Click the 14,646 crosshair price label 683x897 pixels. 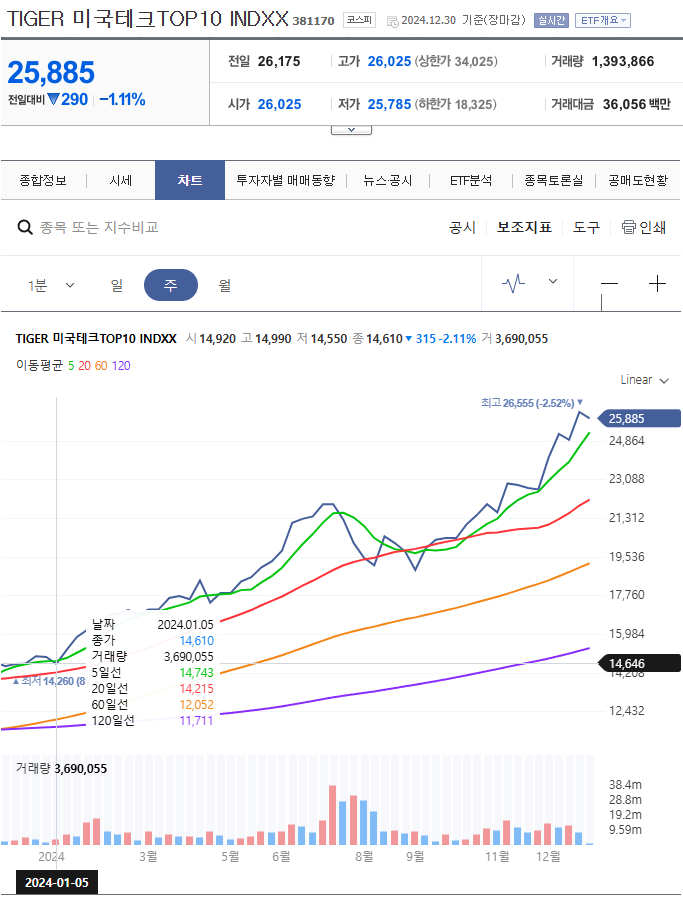[x=639, y=664]
